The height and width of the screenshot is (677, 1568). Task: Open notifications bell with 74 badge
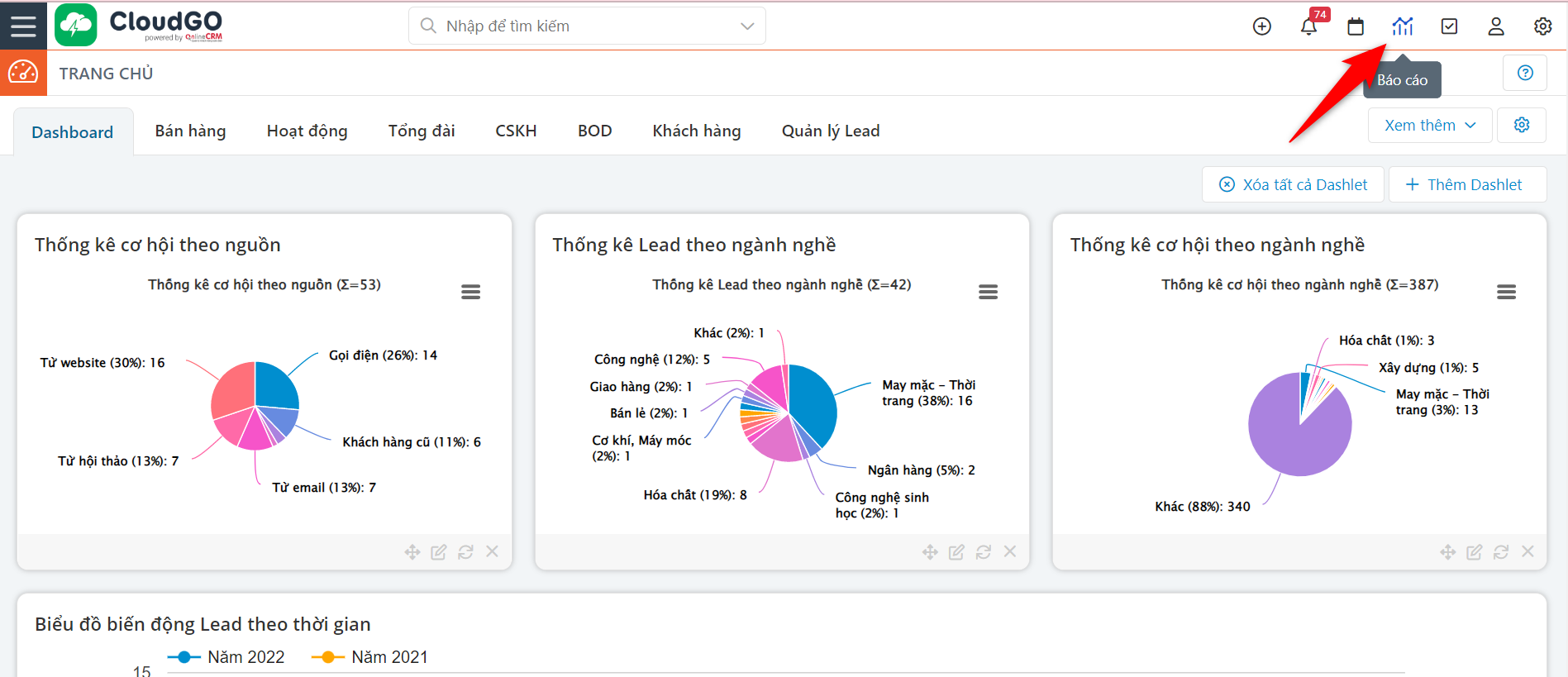[x=1308, y=26]
